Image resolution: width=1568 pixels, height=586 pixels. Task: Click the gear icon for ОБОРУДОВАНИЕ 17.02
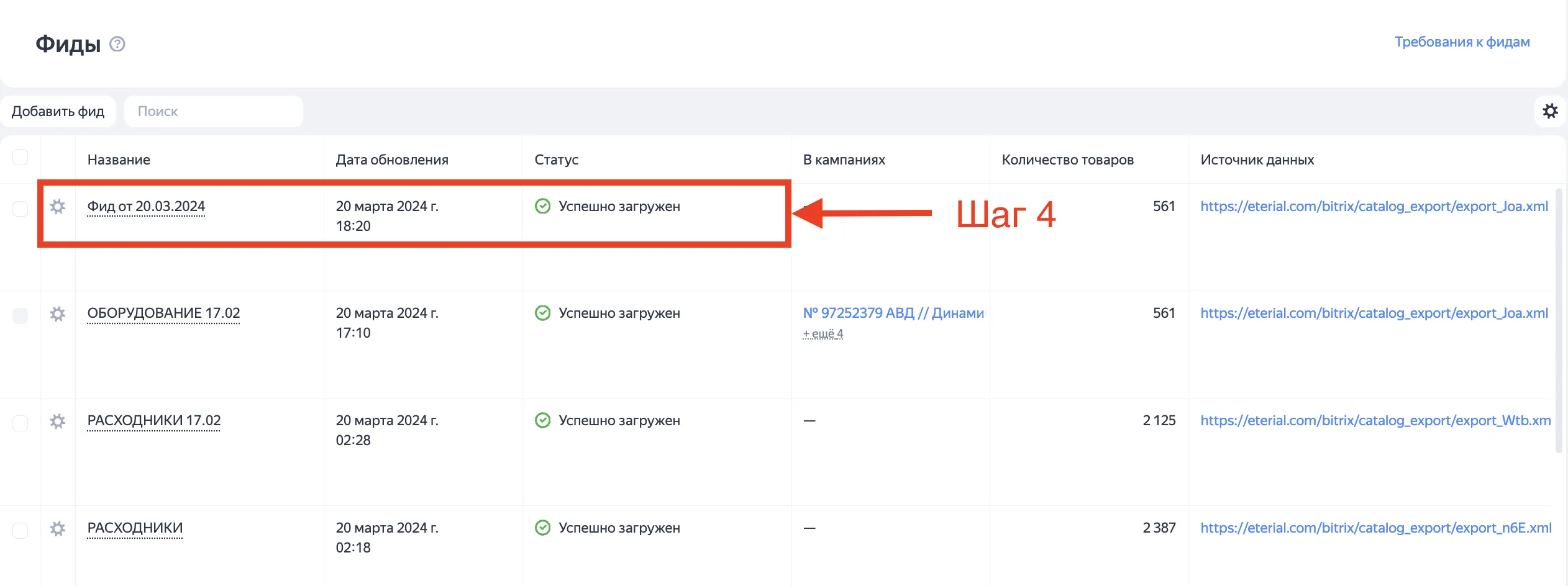(x=58, y=315)
